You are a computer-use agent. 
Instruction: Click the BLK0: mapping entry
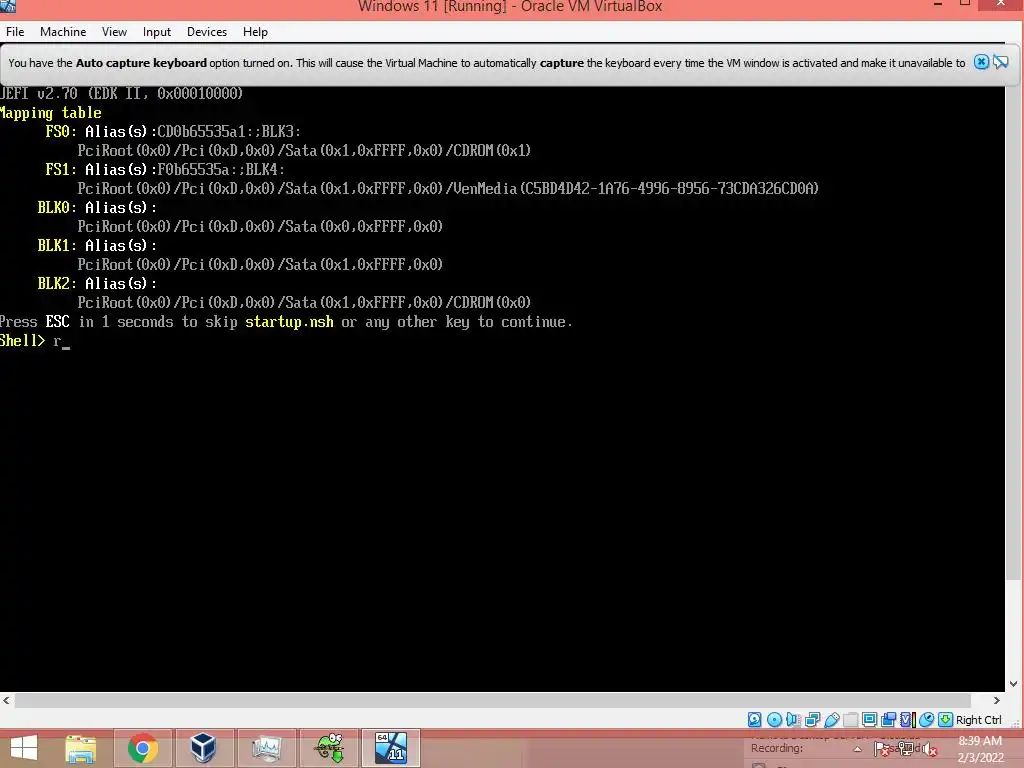97,207
